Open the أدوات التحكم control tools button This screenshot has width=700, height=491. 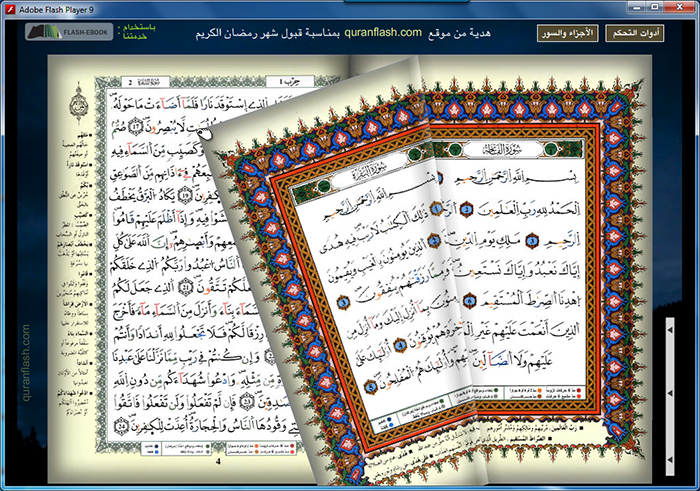click(634, 33)
